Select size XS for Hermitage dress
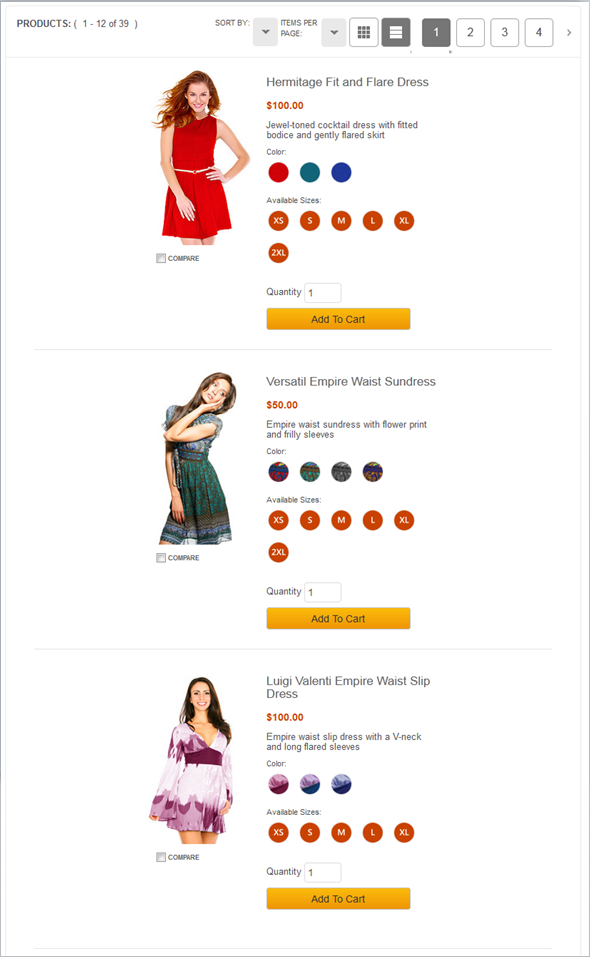Image resolution: width=590 pixels, height=957 pixels. click(x=278, y=221)
